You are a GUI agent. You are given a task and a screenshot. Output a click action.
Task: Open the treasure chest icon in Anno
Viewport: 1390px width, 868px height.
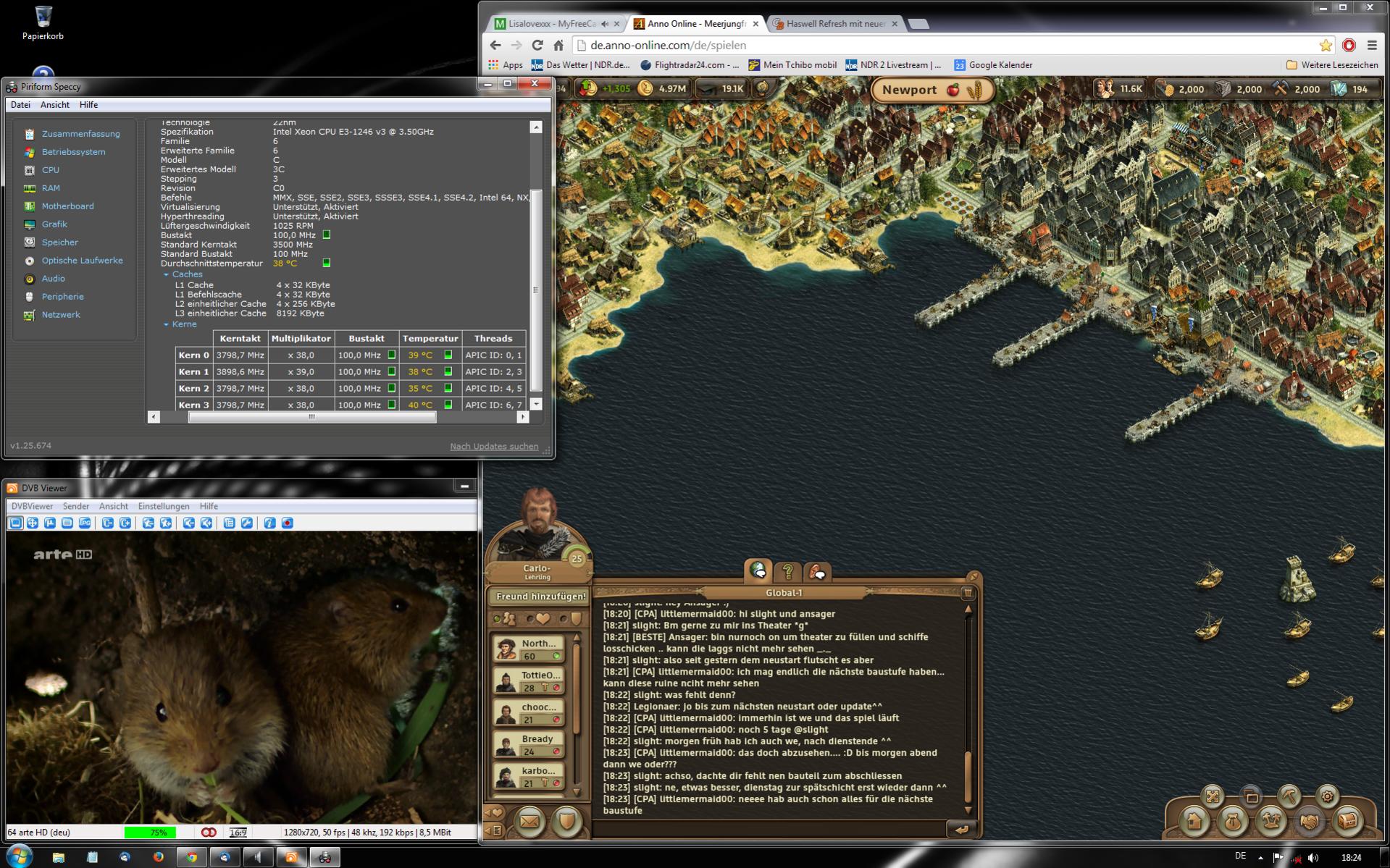pos(1348,822)
